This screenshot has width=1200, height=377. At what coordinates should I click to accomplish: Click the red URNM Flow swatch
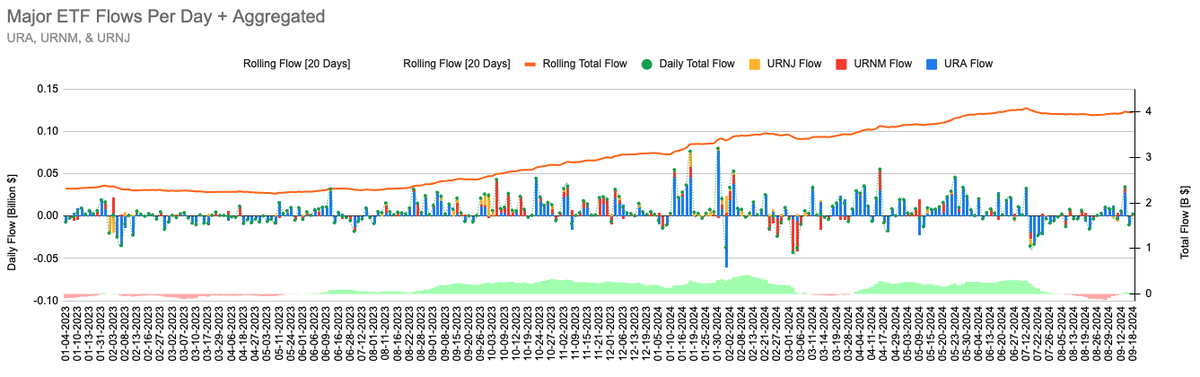840,64
